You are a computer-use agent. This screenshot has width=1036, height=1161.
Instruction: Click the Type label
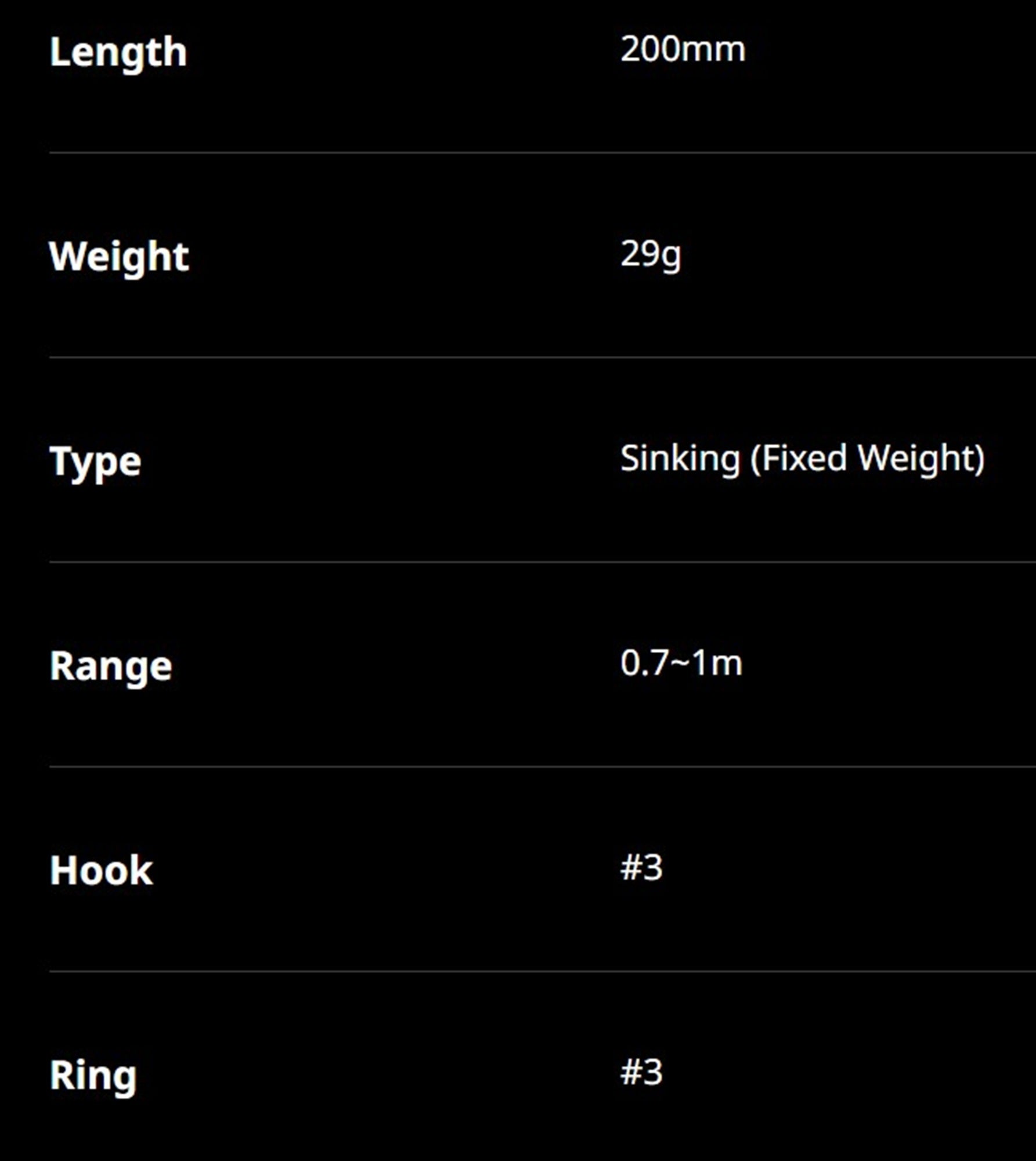pos(95,463)
